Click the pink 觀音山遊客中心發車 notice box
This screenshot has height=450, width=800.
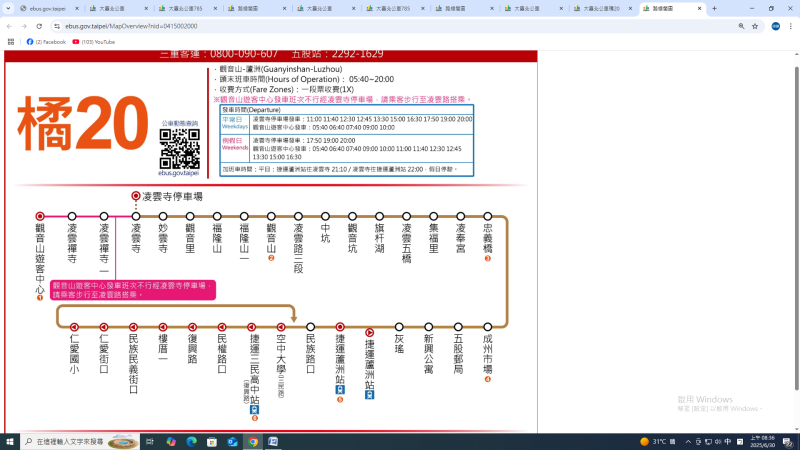point(133,290)
